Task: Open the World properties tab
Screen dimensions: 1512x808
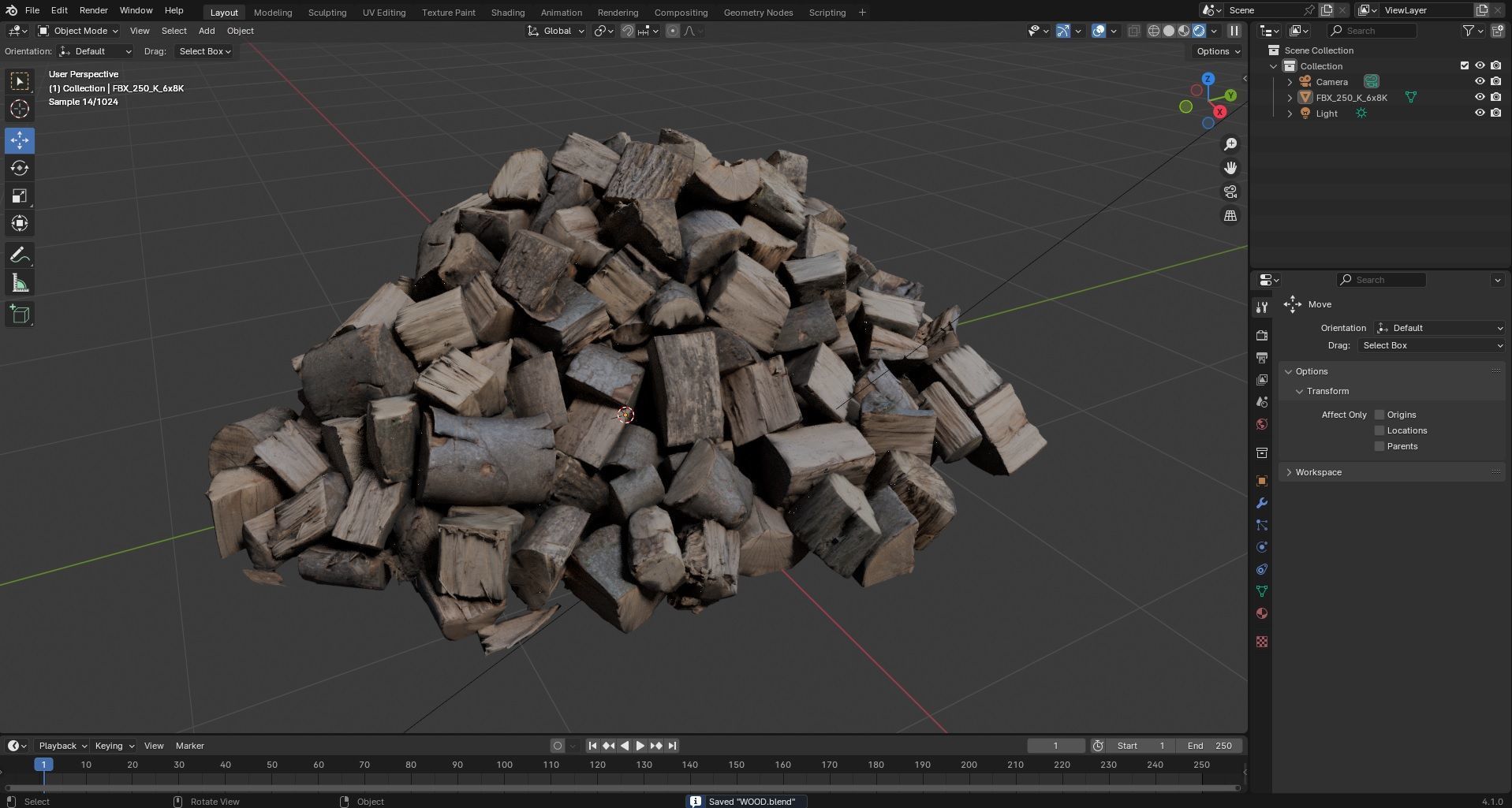Action: click(1261, 424)
